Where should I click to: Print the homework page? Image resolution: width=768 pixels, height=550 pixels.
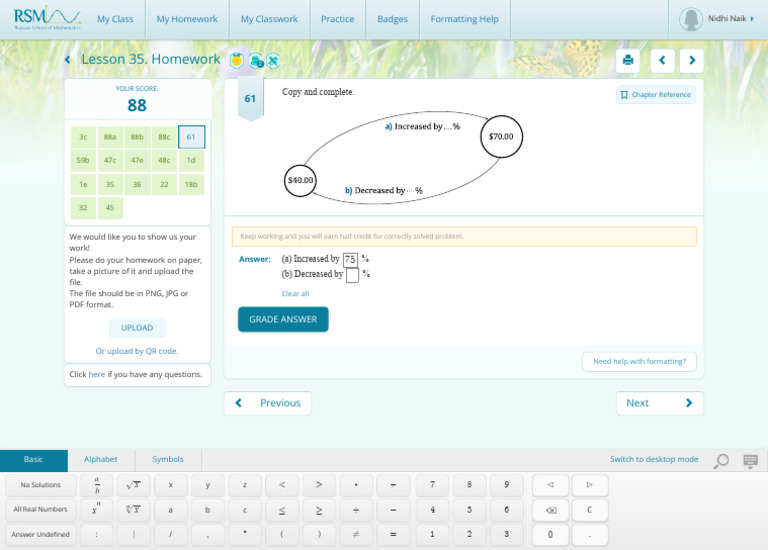coord(627,60)
